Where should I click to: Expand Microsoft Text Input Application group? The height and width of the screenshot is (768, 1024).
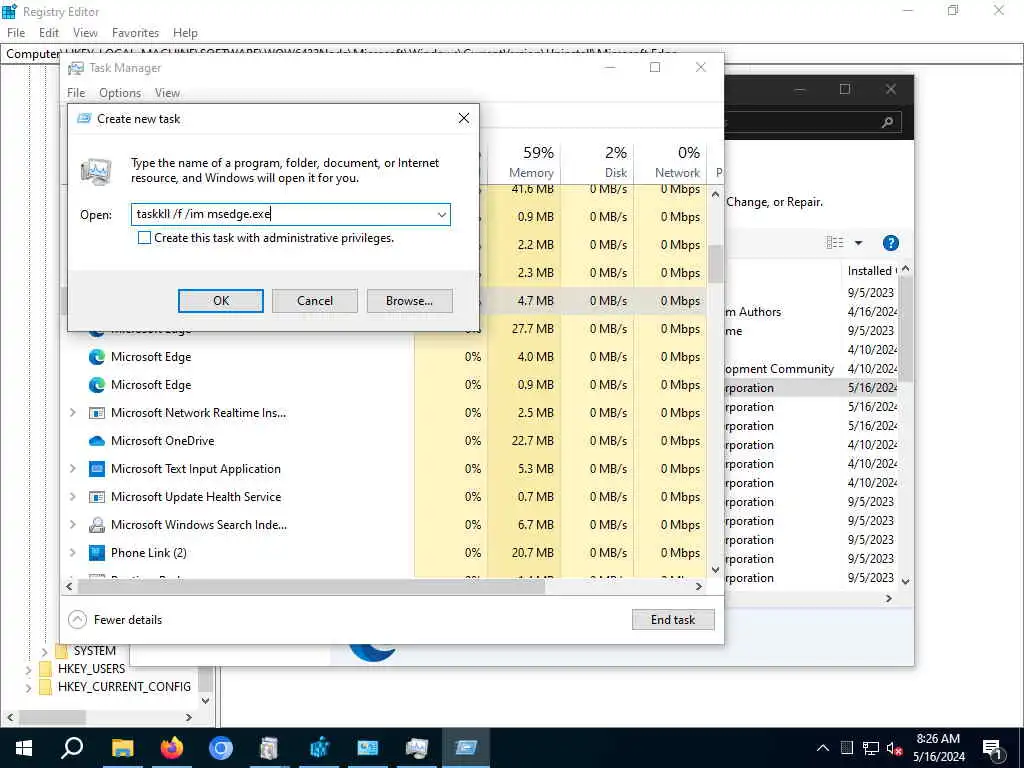click(x=72, y=469)
